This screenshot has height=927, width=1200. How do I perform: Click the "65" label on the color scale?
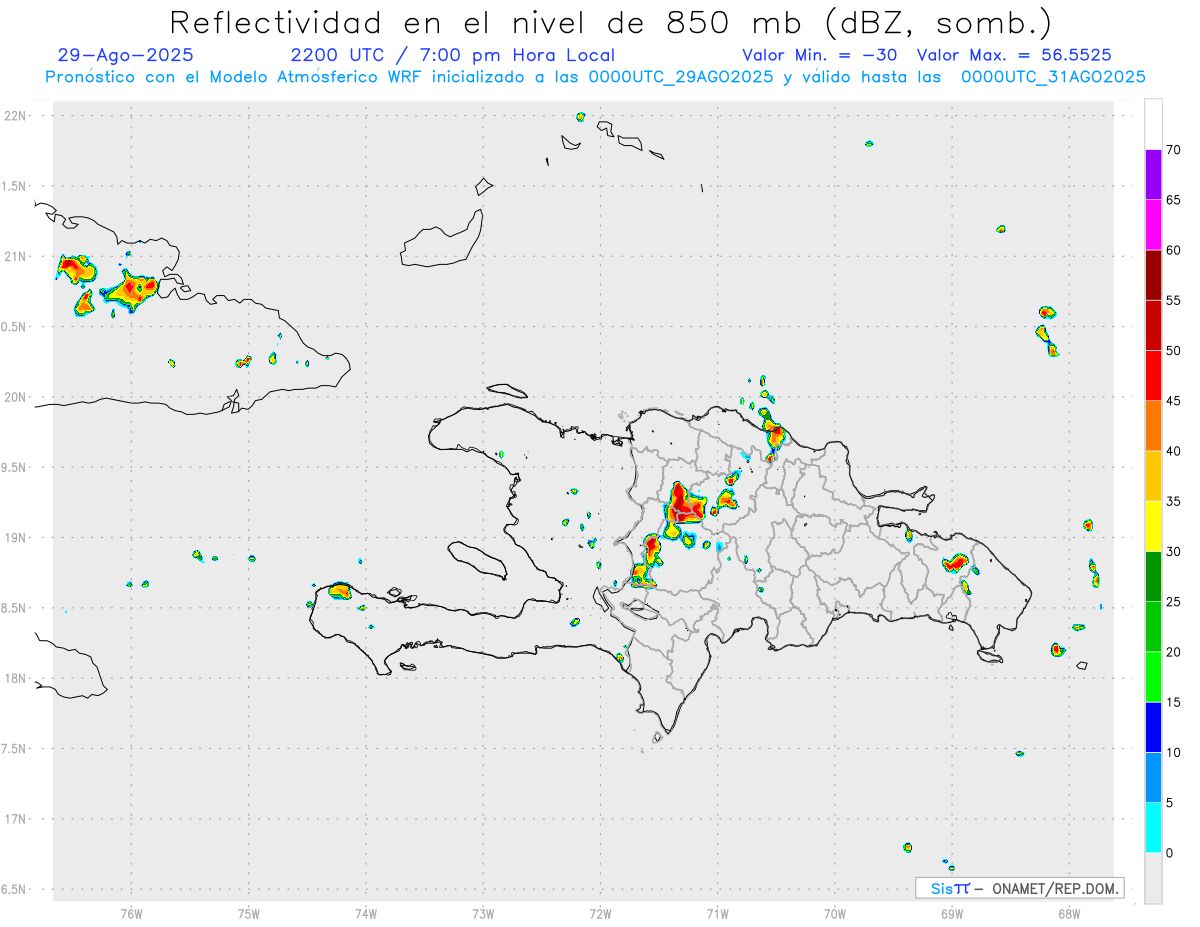point(1173,200)
